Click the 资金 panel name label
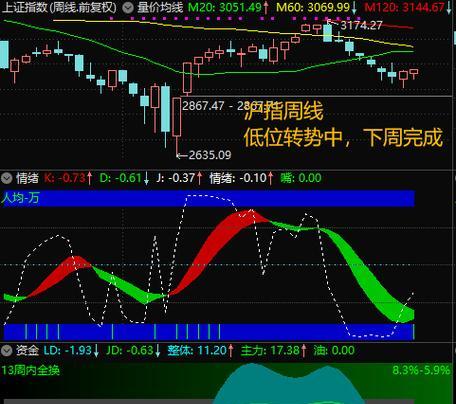The width and height of the screenshot is (456, 404). click(27, 350)
